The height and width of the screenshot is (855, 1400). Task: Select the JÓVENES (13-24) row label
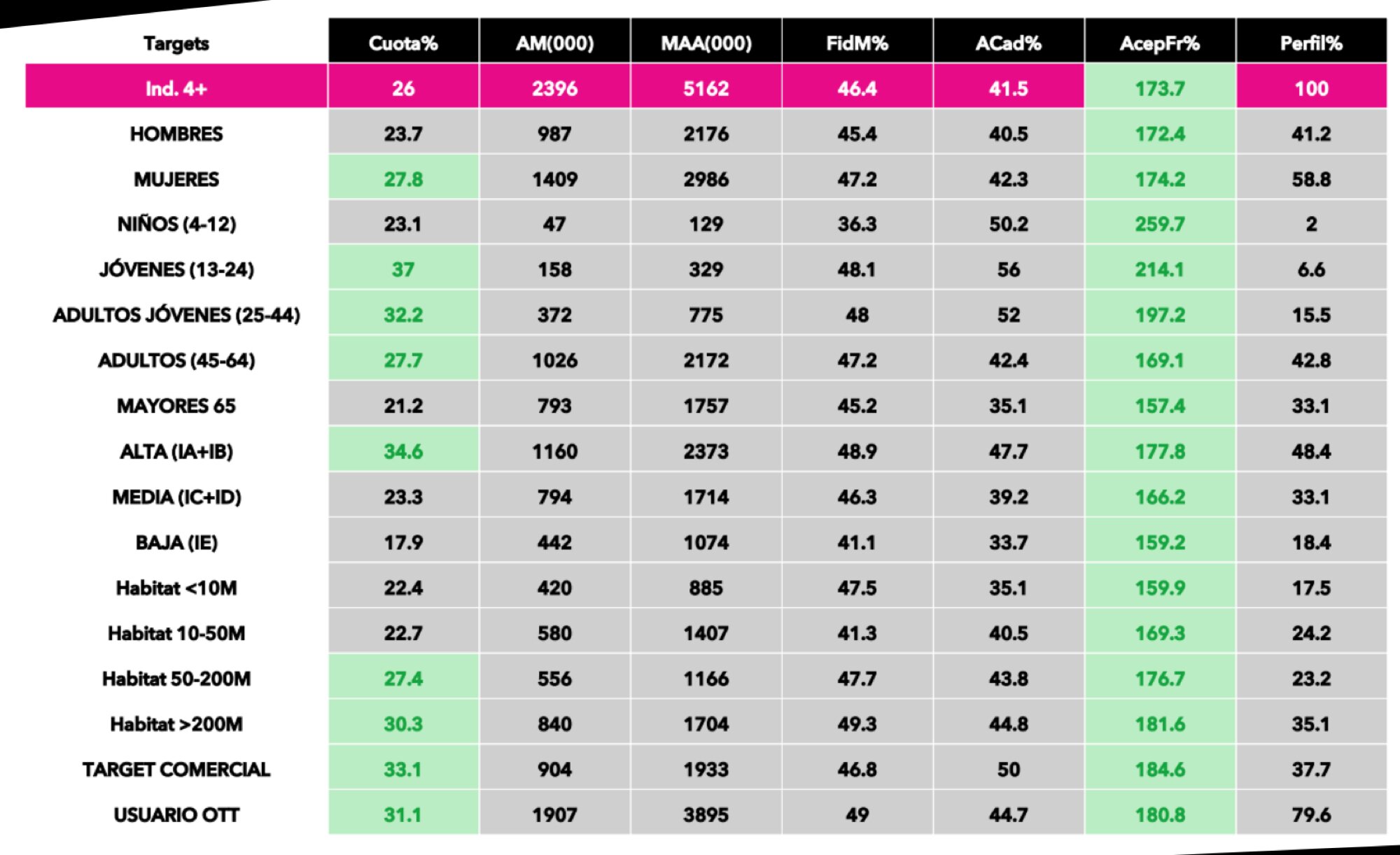176,269
